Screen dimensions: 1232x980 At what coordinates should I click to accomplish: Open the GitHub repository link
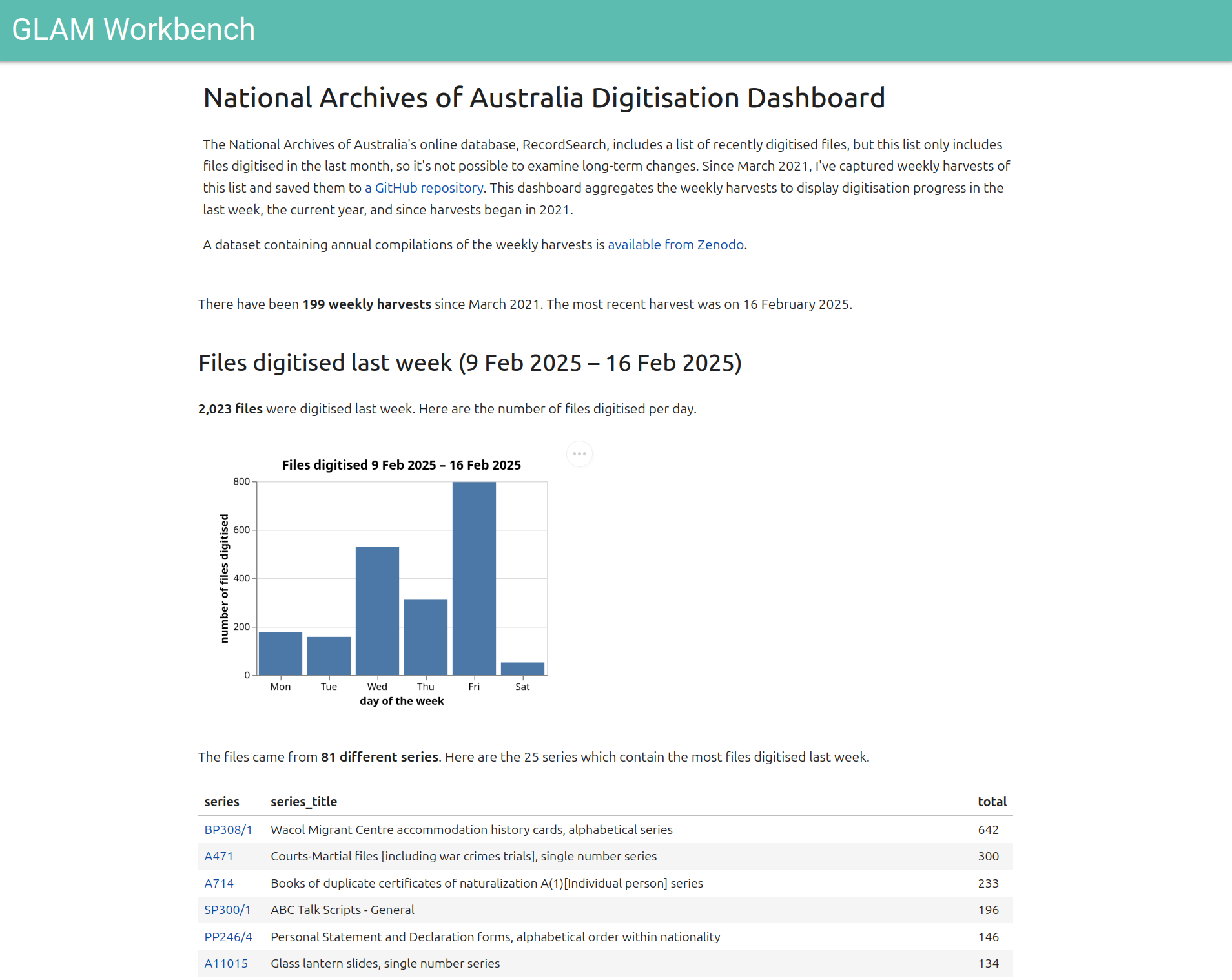pyautogui.click(x=424, y=188)
